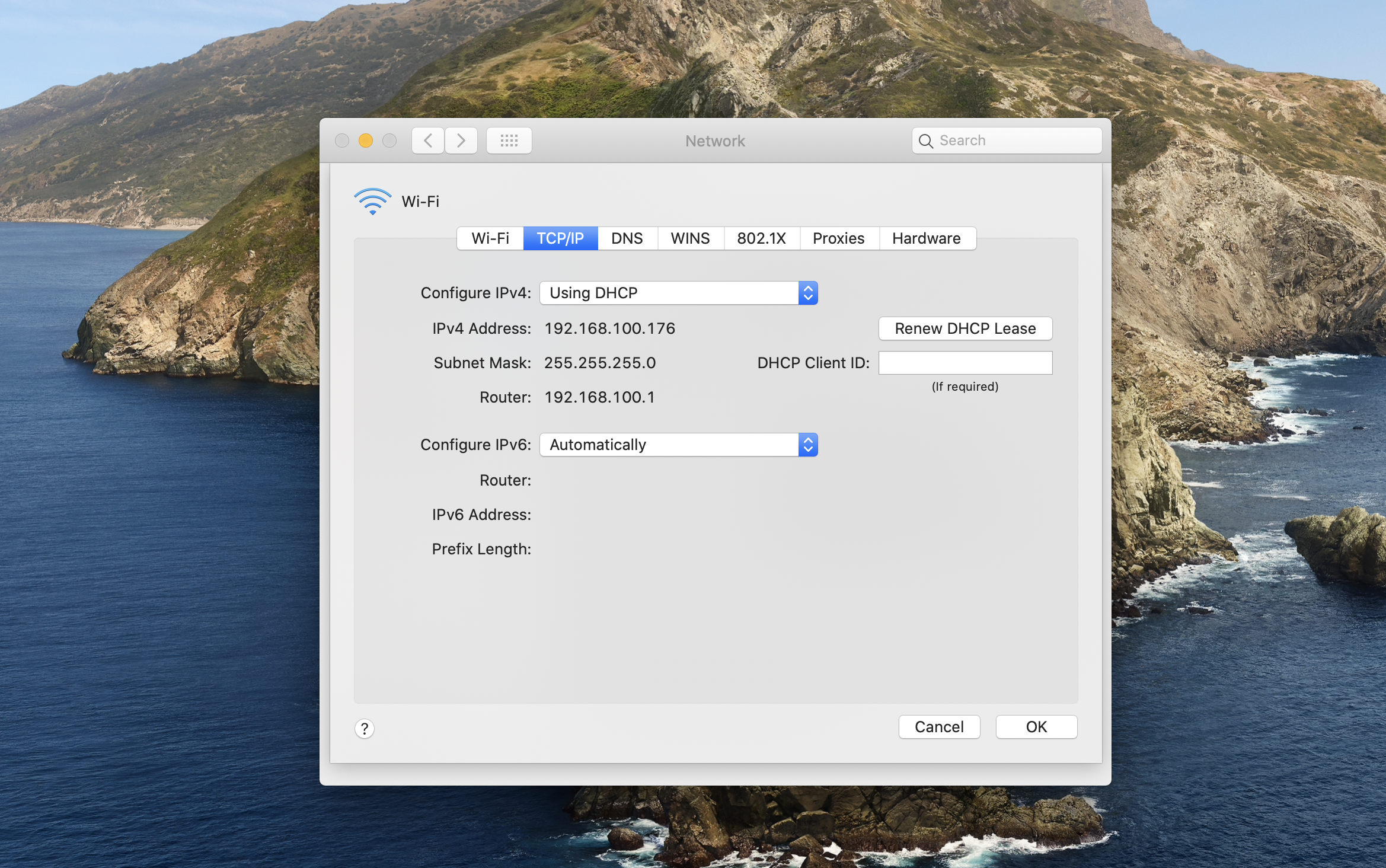Confirm settings with OK button

1036,727
